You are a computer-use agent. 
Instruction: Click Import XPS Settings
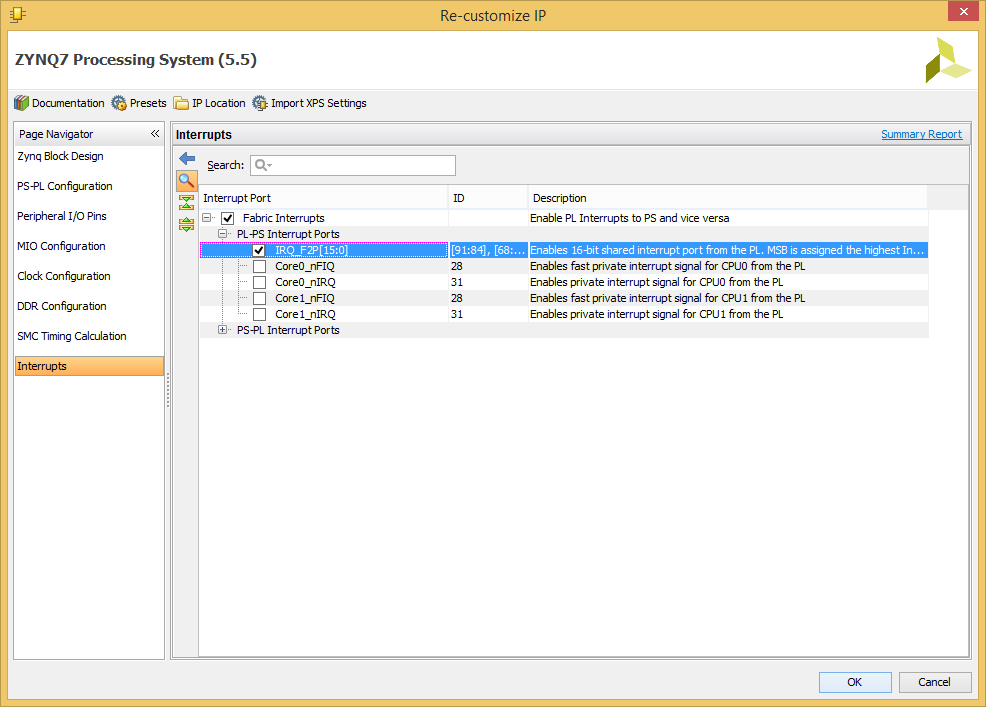pyautogui.click(x=309, y=103)
